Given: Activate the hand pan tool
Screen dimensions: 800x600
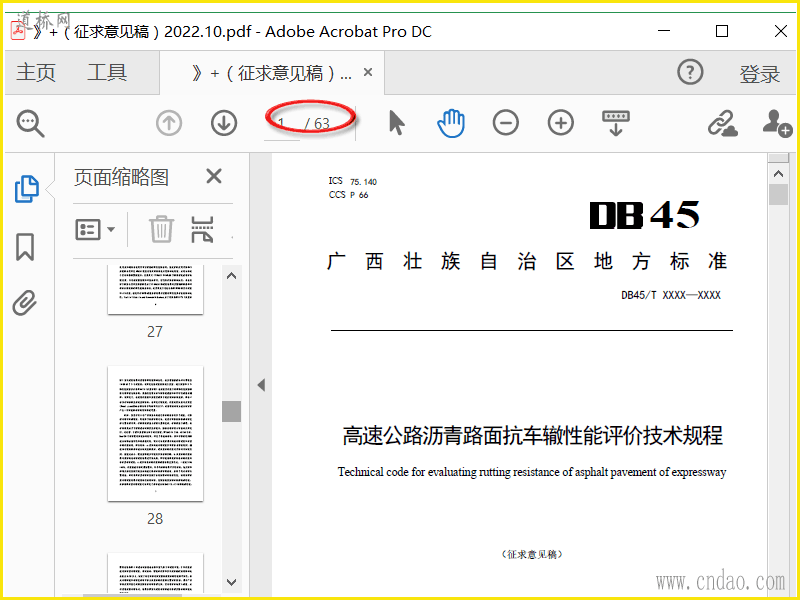Looking at the screenshot, I should click(x=451, y=123).
